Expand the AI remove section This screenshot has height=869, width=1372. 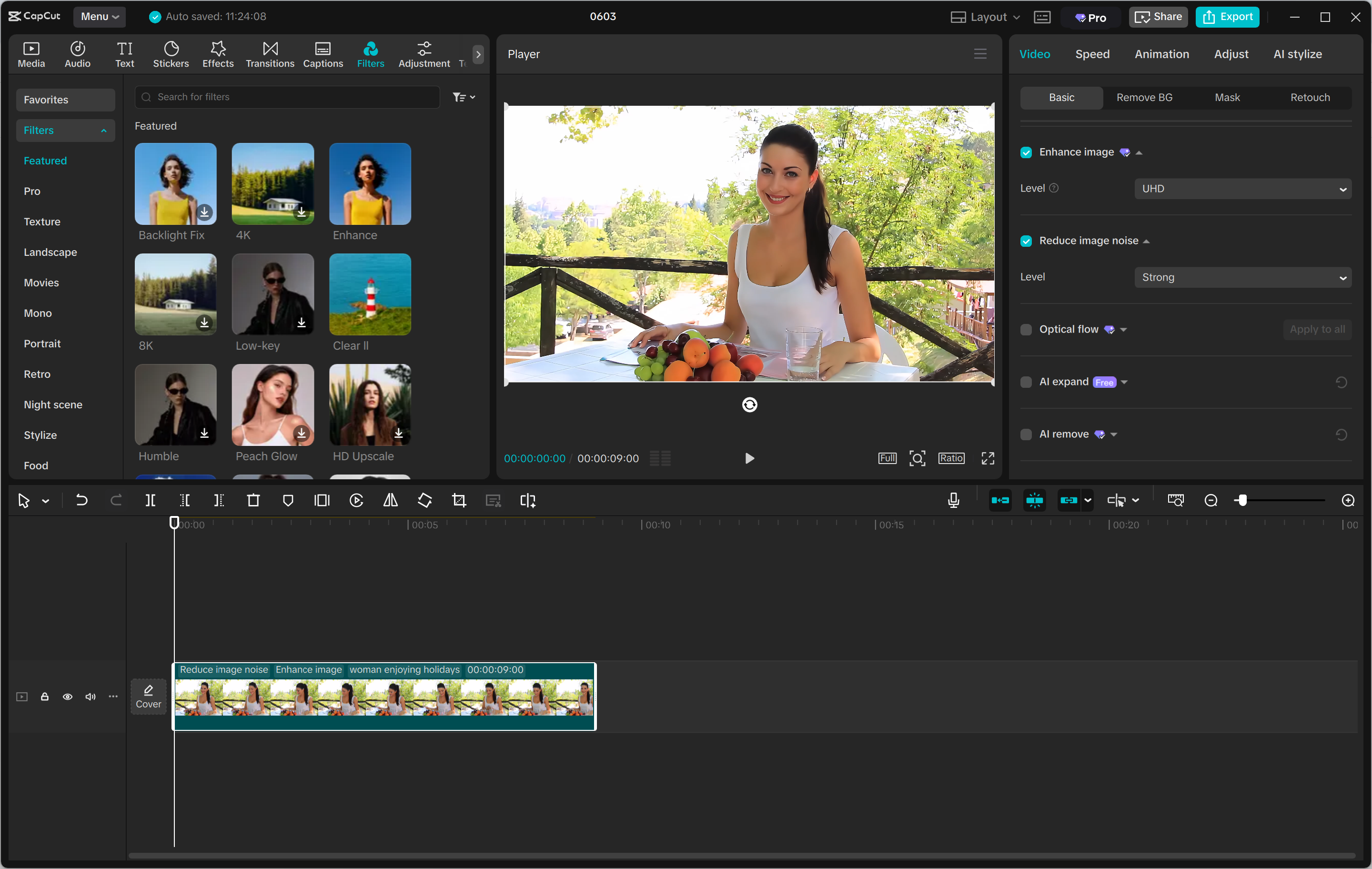click(1114, 434)
